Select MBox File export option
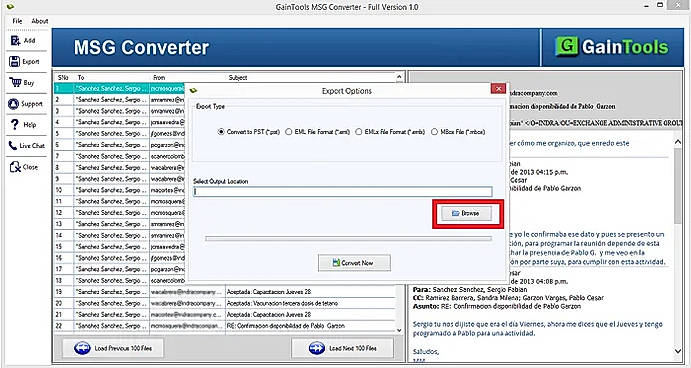The height and width of the screenshot is (368, 691). pyautogui.click(x=458, y=132)
